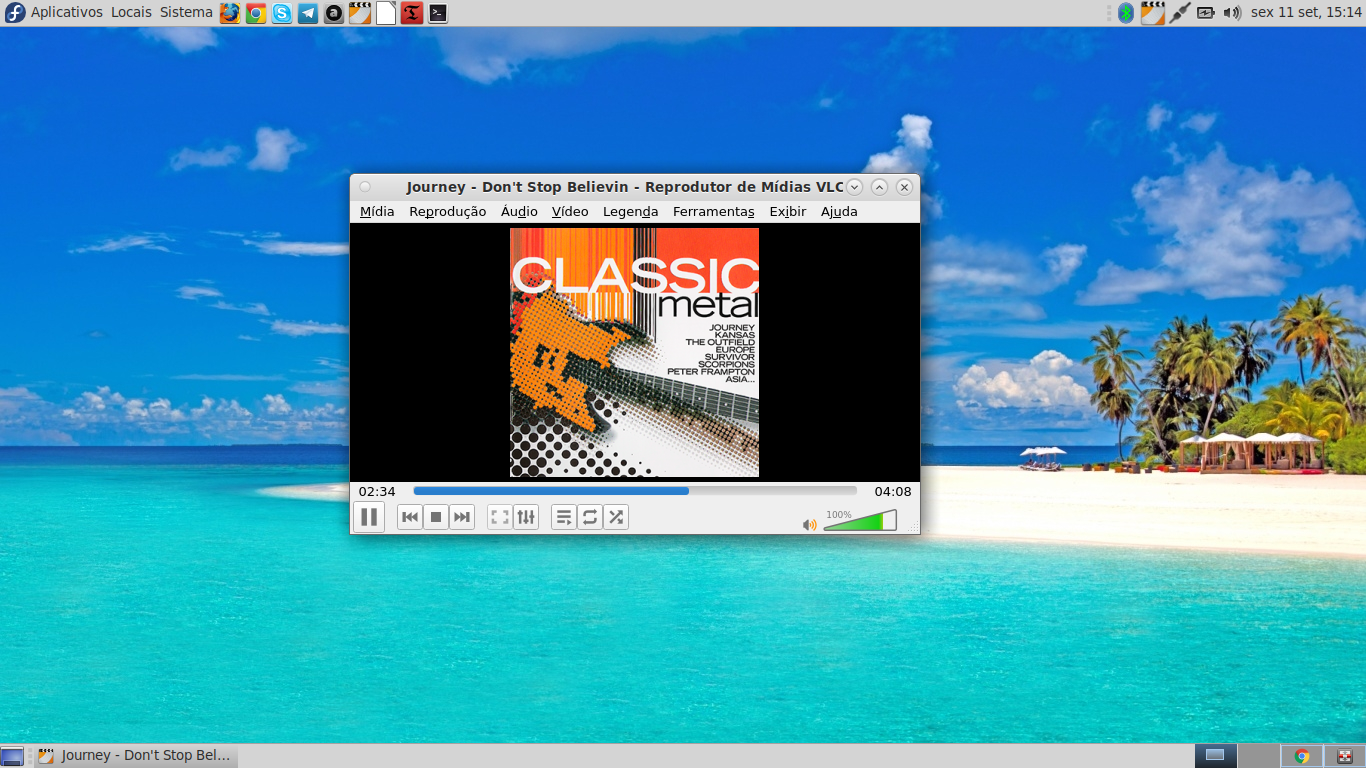Skip to previous track in VLC
Viewport: 1366px width, 768px height.
tap(410, 517)
